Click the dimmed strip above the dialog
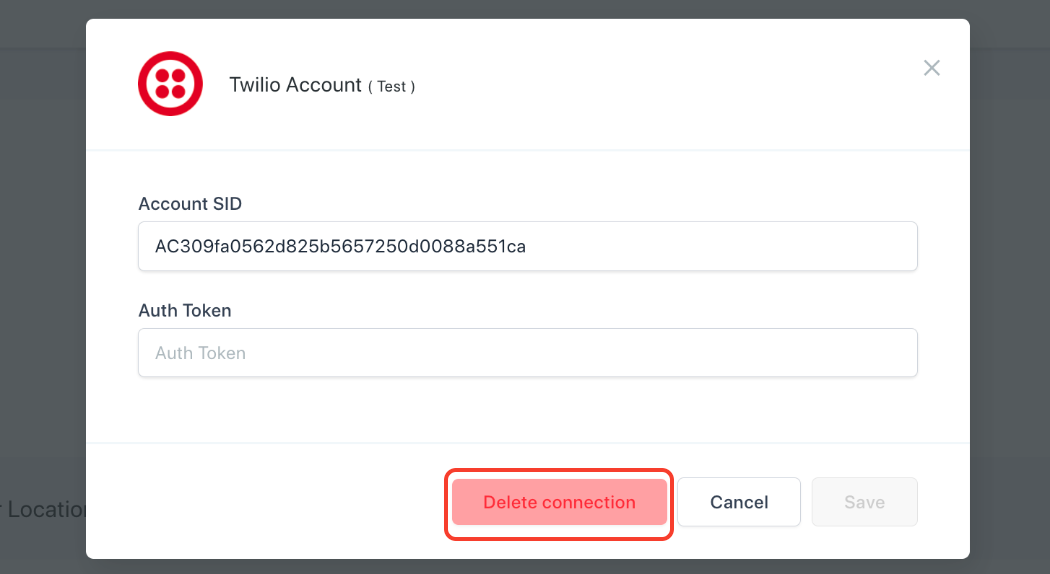Image resolution: width=1050 pixels, height=574 pixels. coord(525,8)
